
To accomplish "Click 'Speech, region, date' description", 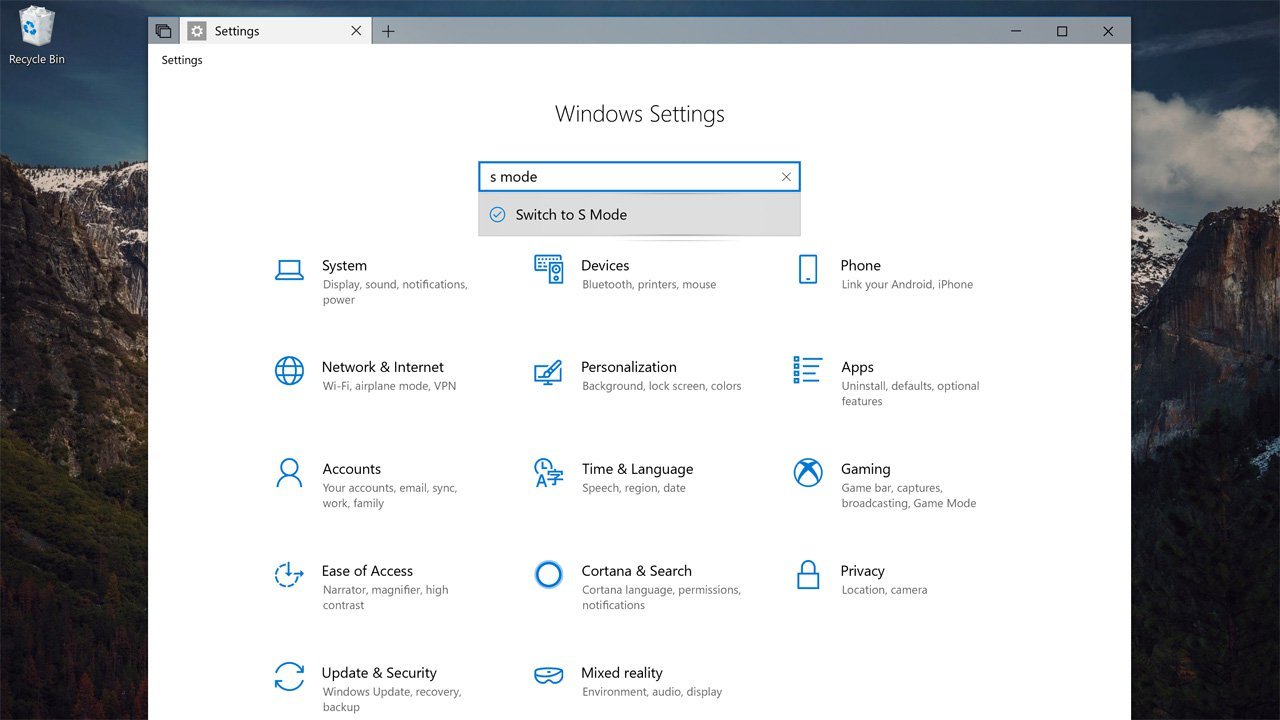I will pyautogui.click(x=634, y=488).
